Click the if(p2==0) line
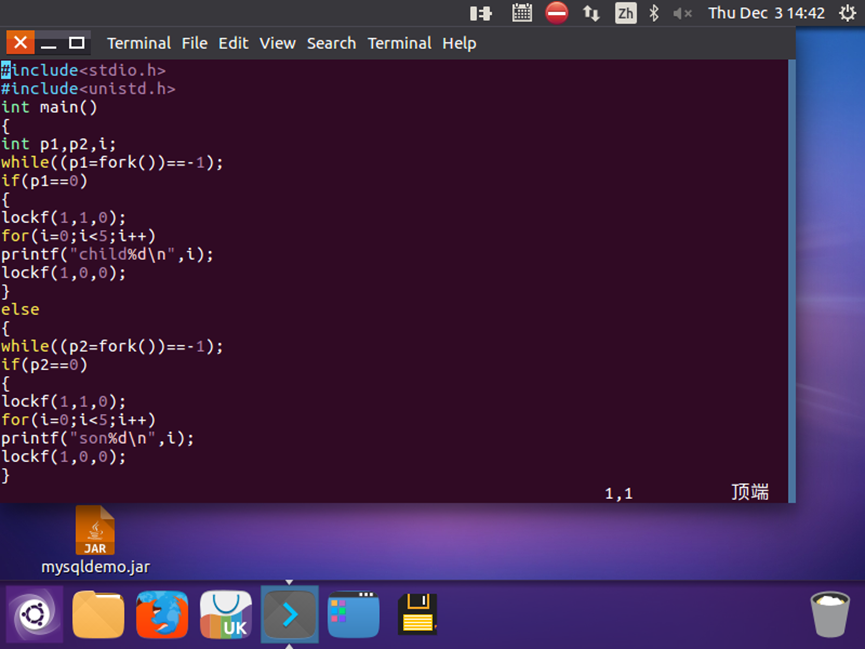The height and width of the screenshot is (649, 865). 44,365
